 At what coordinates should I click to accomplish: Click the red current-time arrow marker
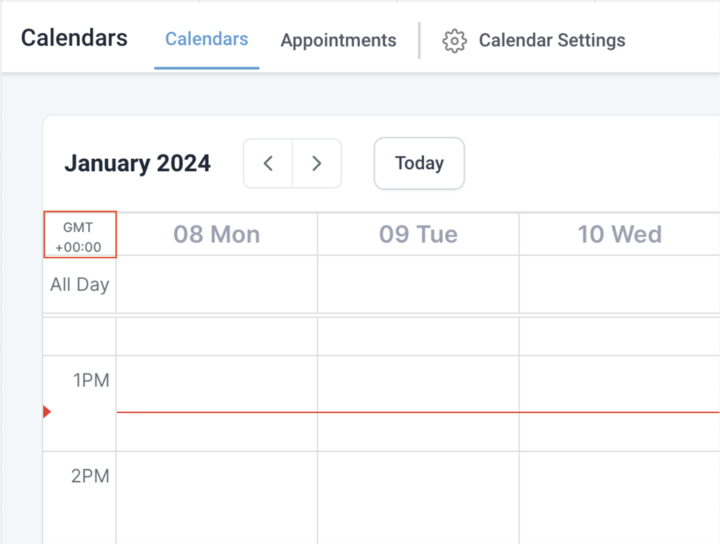point(47,412)
